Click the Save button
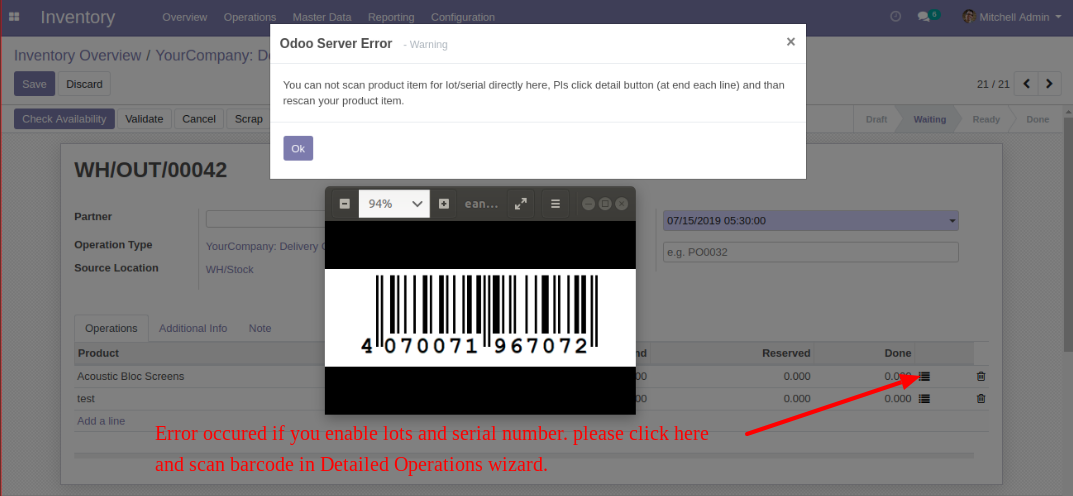 coord(34,84)
